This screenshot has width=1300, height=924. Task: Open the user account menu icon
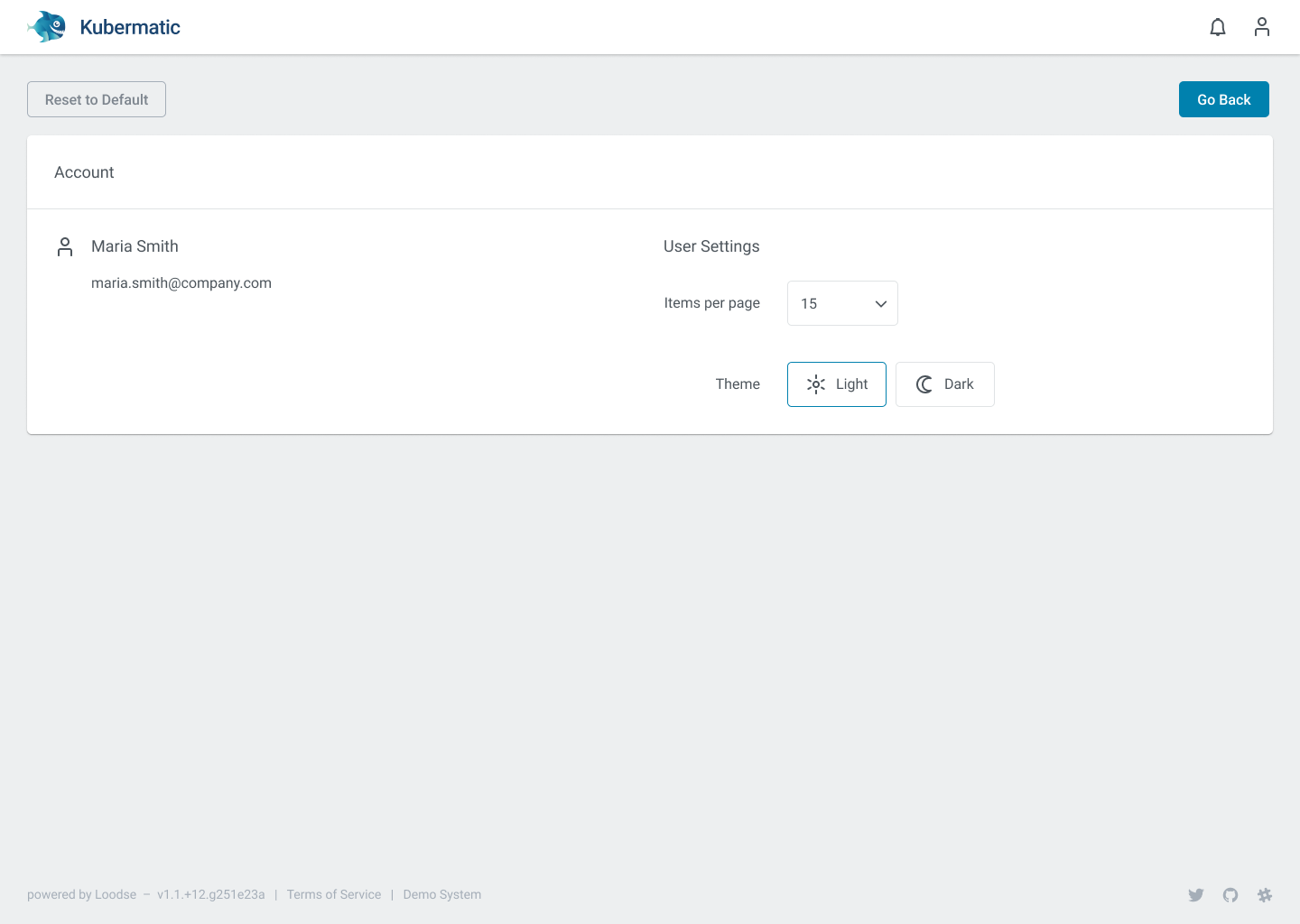(1261, 27)
